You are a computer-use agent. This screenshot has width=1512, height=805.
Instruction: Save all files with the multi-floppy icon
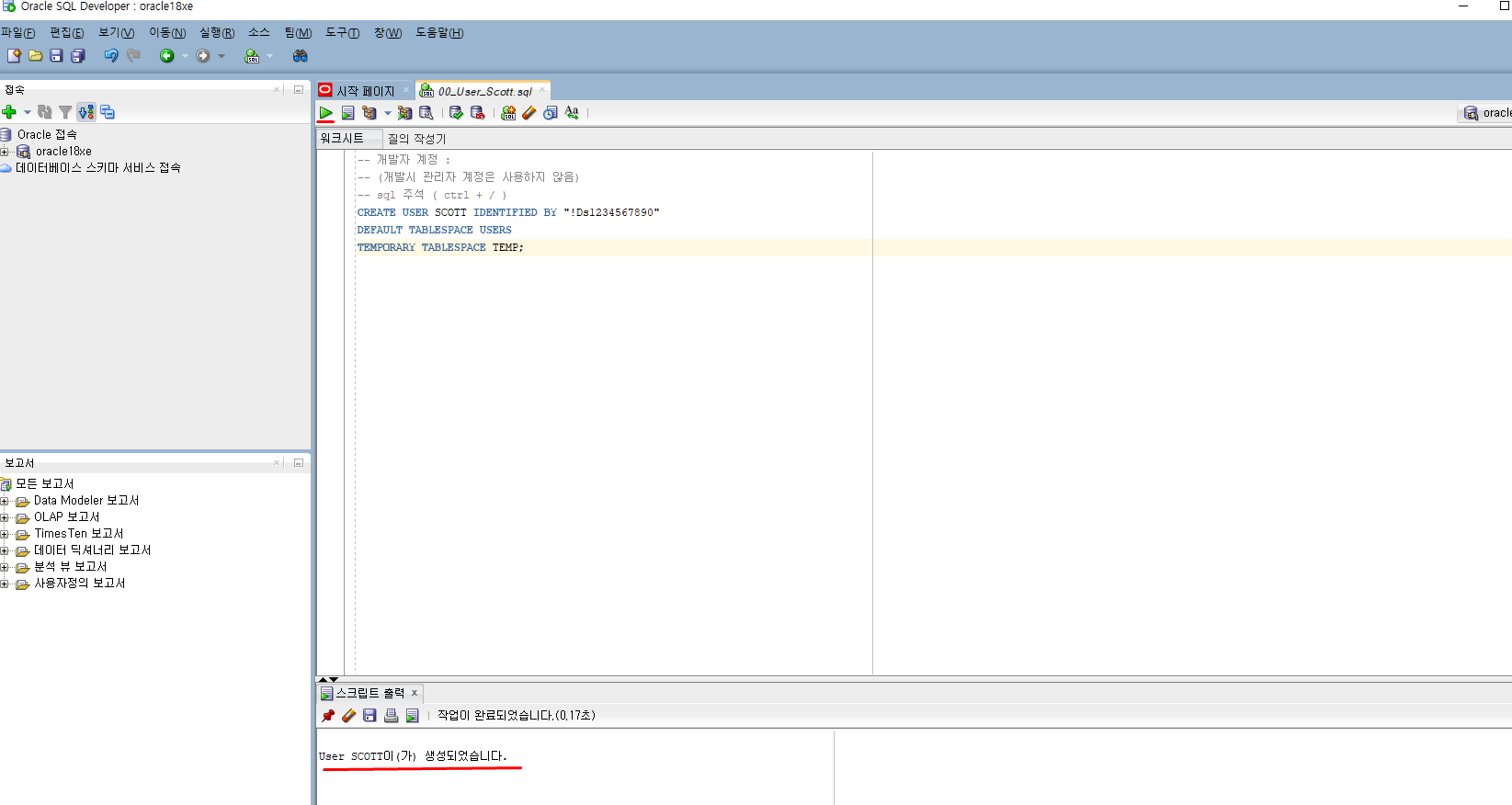77,56
